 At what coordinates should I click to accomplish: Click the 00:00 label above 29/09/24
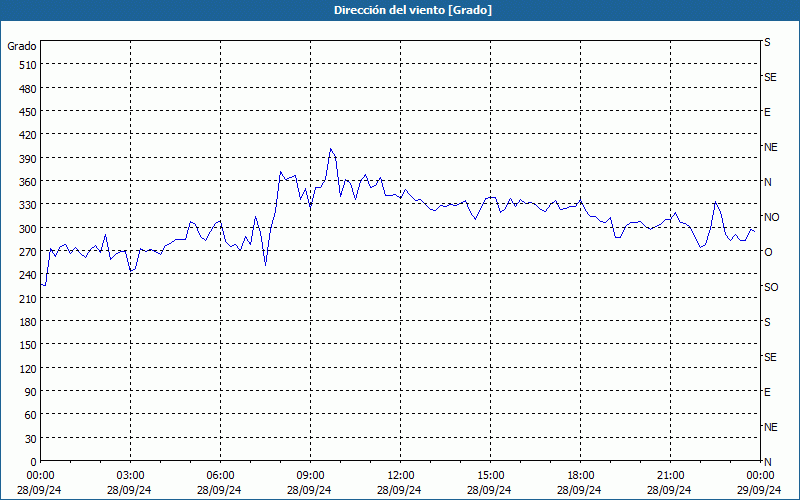[x=760, y=476]
